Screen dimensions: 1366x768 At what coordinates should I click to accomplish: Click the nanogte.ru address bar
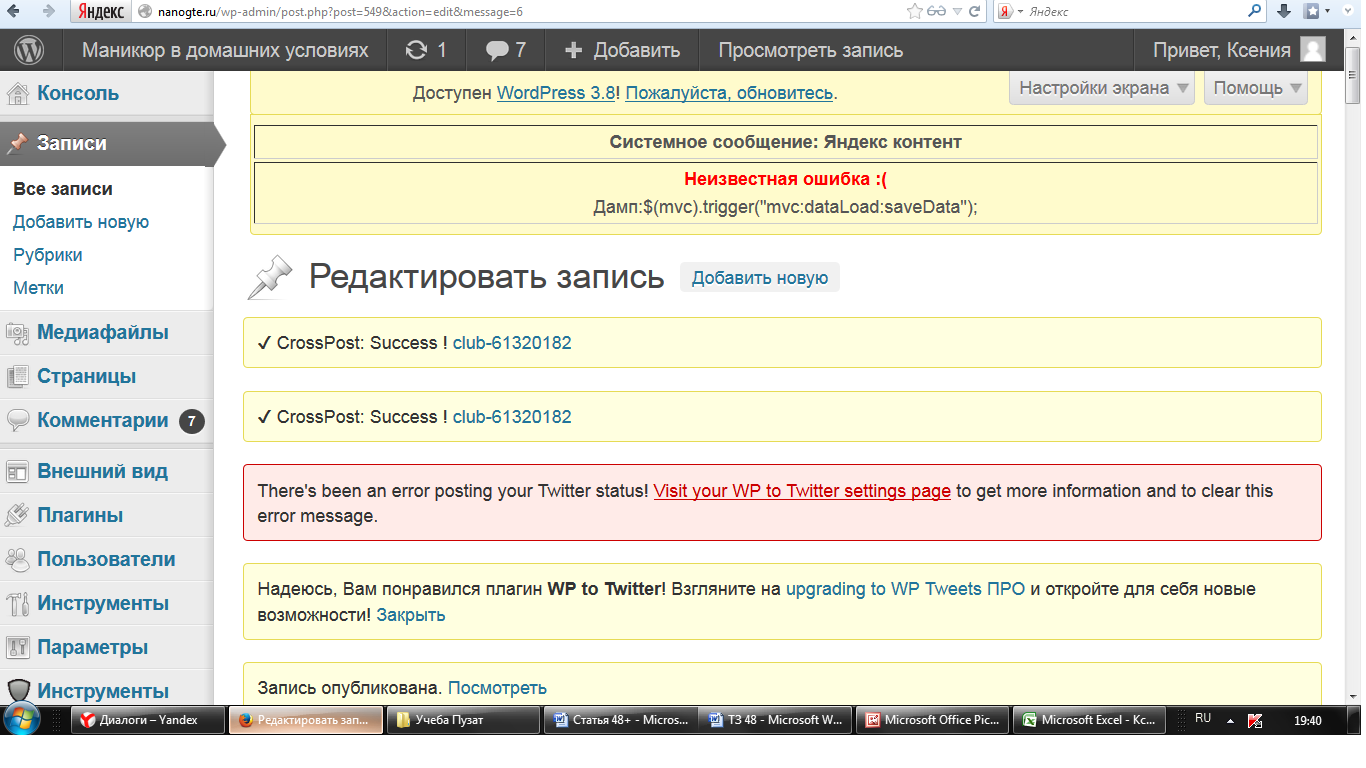point(520,12)
